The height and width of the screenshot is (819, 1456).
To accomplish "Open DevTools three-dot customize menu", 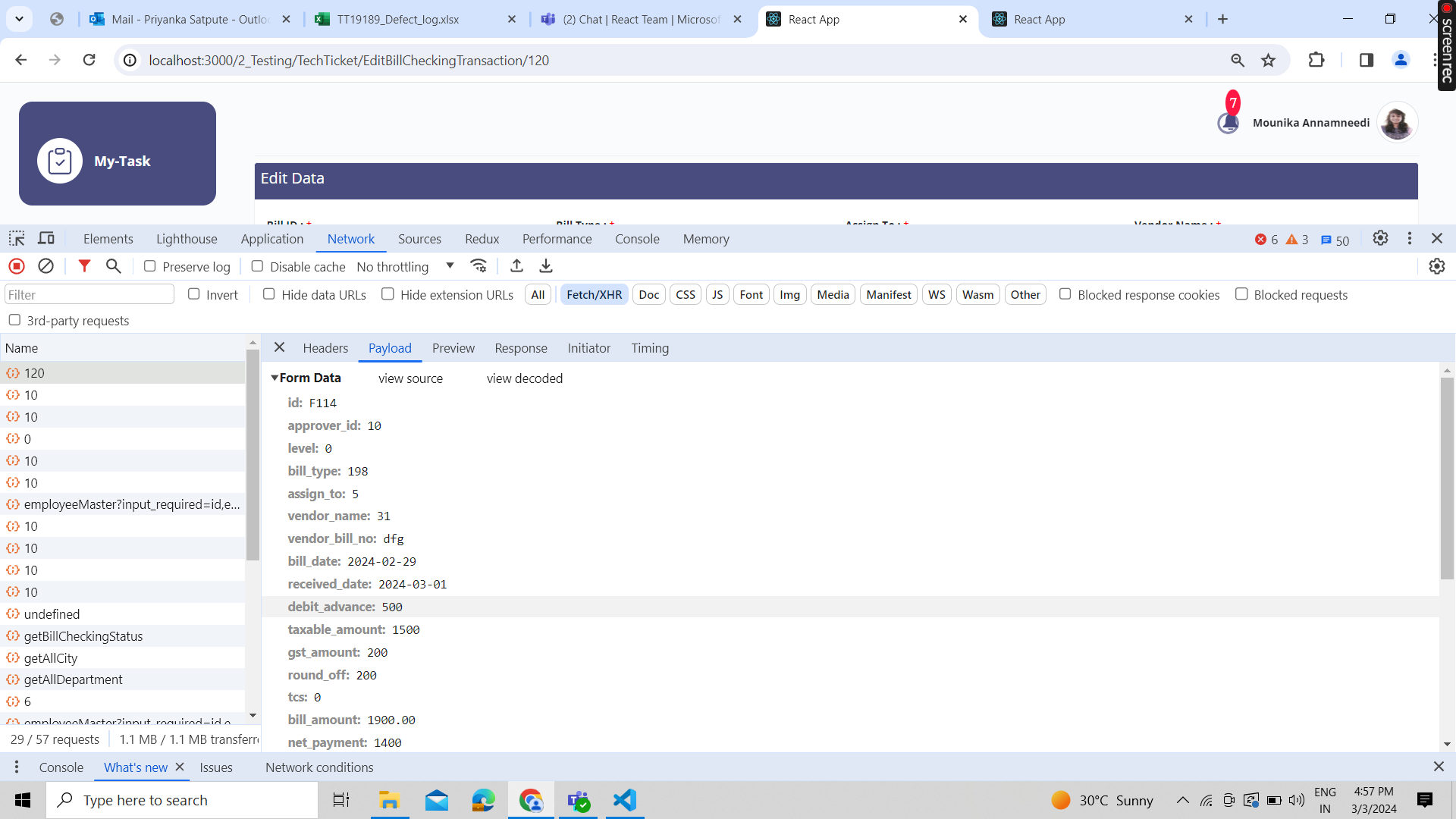I will point(1410,239).
